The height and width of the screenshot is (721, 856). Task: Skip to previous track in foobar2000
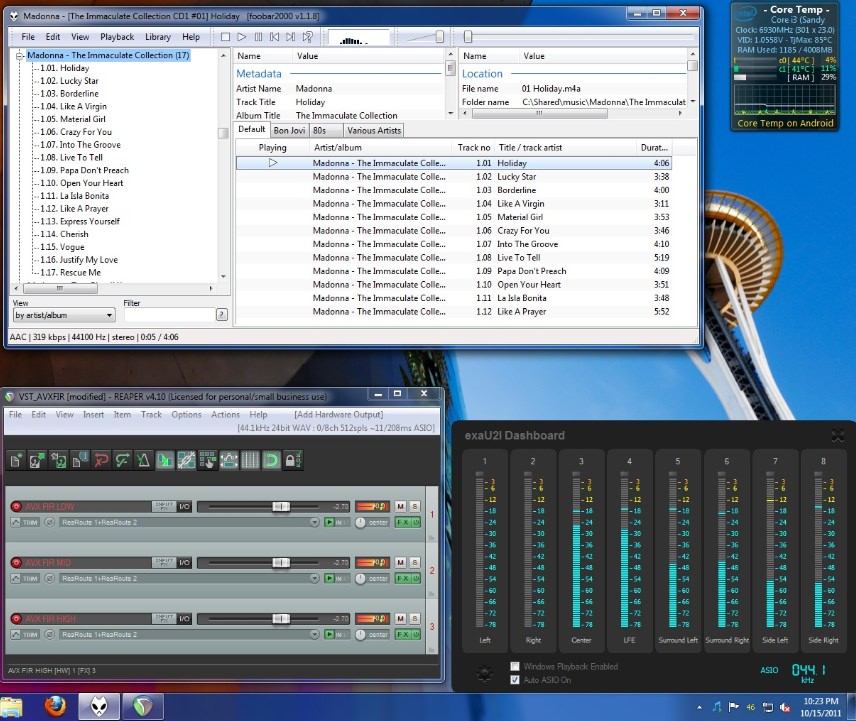pos(275,37)
